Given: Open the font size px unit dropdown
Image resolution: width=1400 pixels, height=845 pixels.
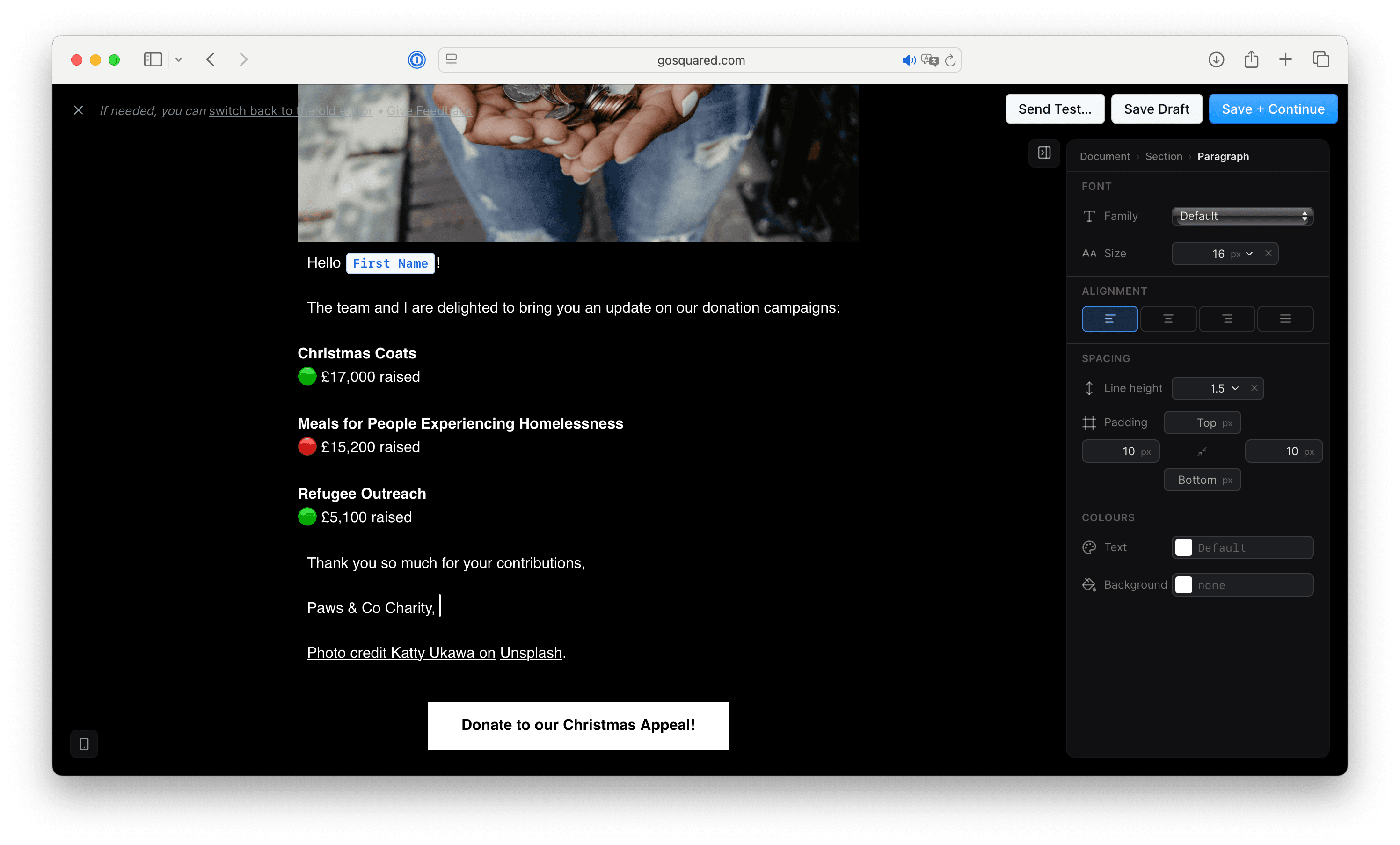Looking at the screenshot, I should coord(1241,254).
